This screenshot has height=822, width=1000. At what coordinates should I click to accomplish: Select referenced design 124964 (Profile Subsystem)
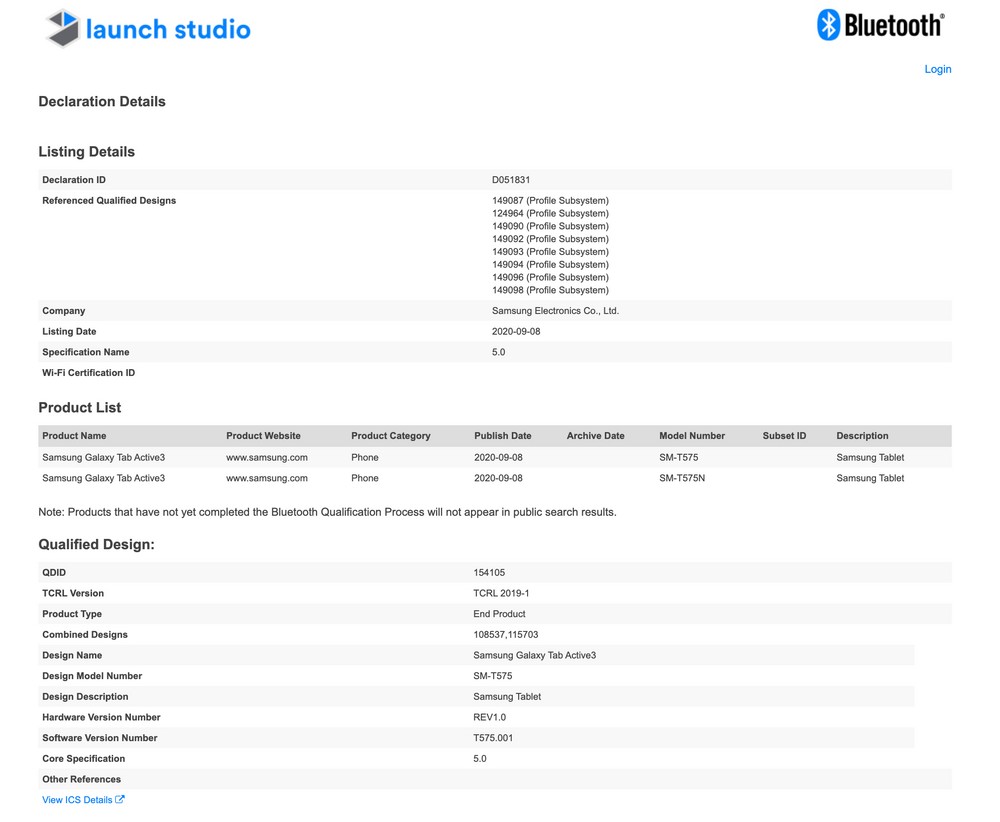click(550, 213)
